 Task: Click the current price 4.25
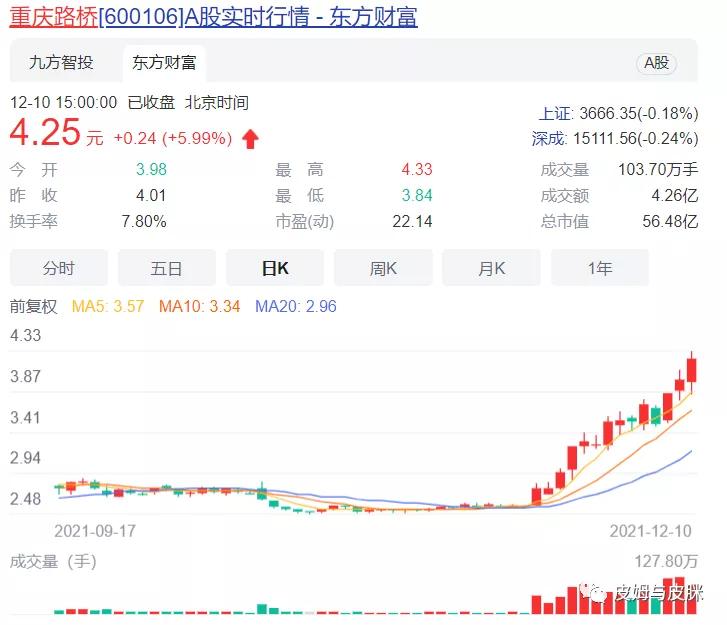45,132
